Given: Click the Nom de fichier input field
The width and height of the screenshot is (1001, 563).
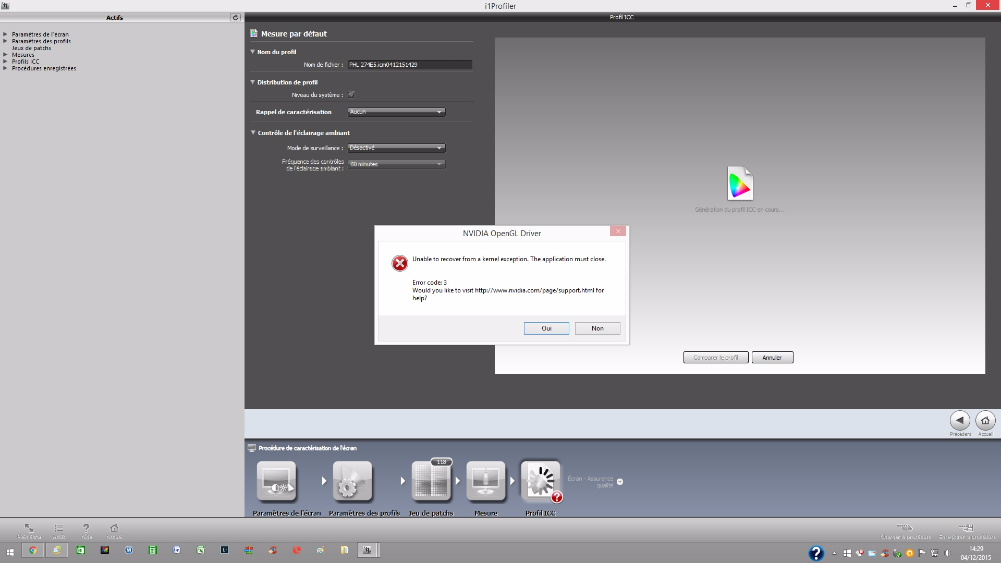Looking at the screenshot, I should click(x=410, y=64).
